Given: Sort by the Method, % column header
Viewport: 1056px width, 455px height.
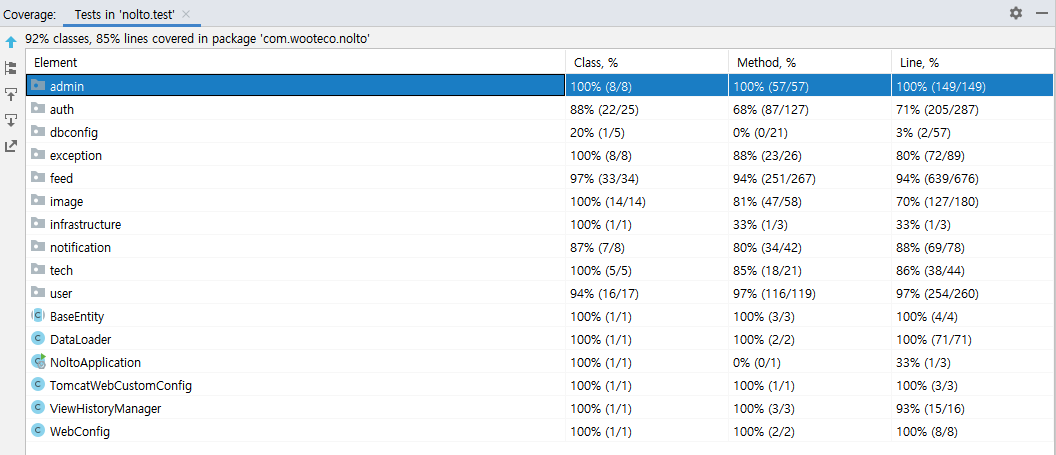Looking at the screenshot, I should (766, 62).
